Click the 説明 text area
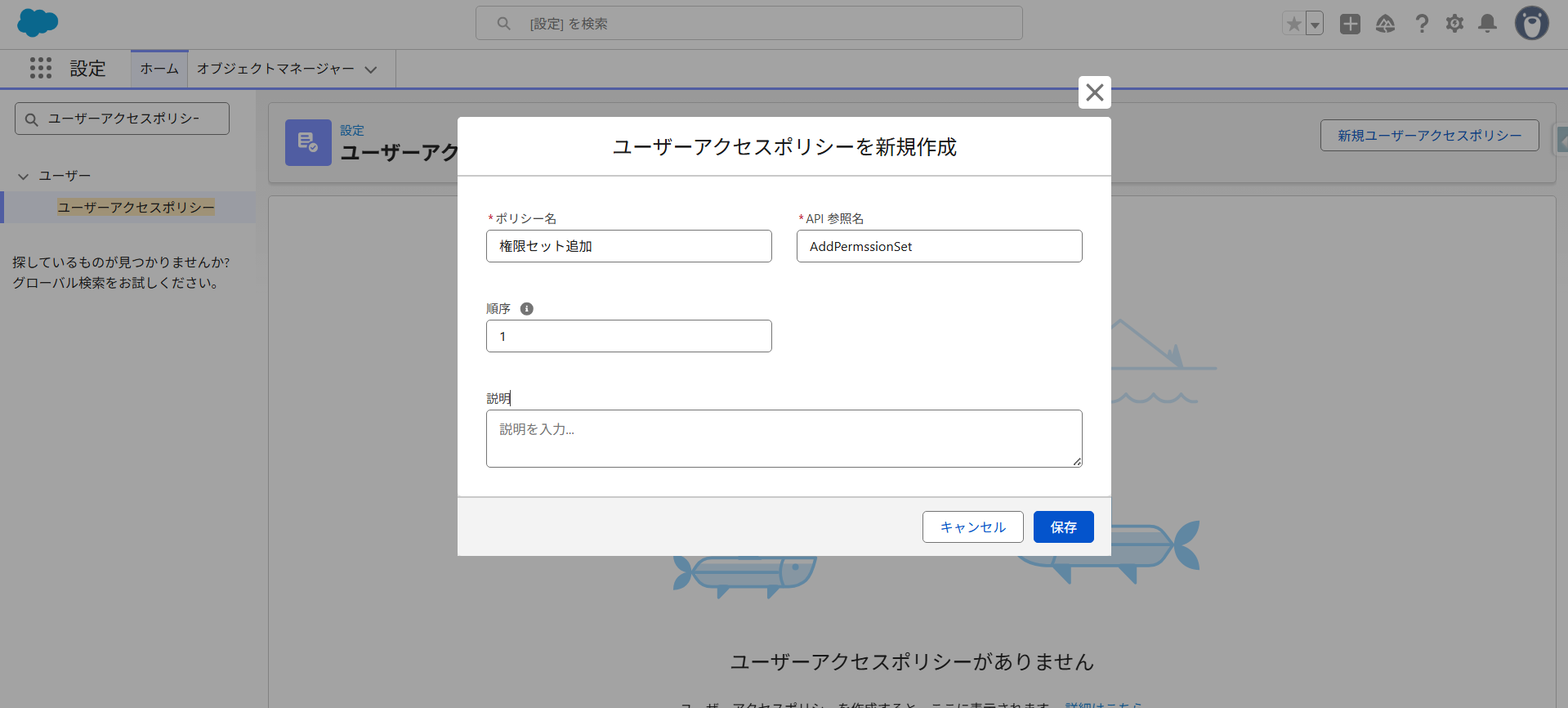Viewport: 1568px width, 708px height. tap(784, 439)
